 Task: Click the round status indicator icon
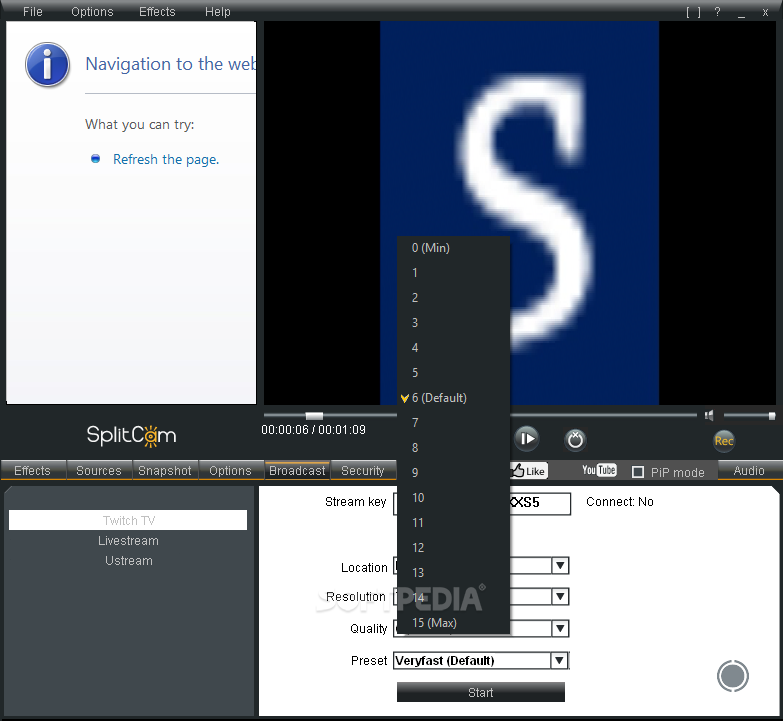[x=733, y=676]
